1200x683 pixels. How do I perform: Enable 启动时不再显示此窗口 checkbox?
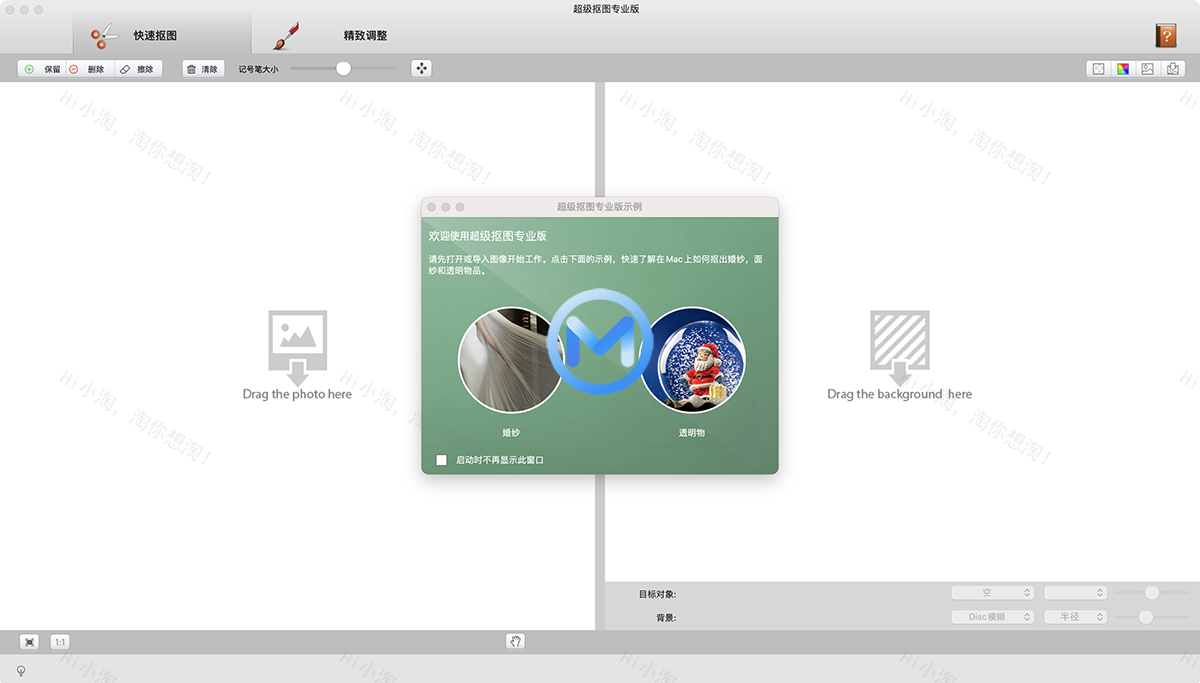point(440,460)
